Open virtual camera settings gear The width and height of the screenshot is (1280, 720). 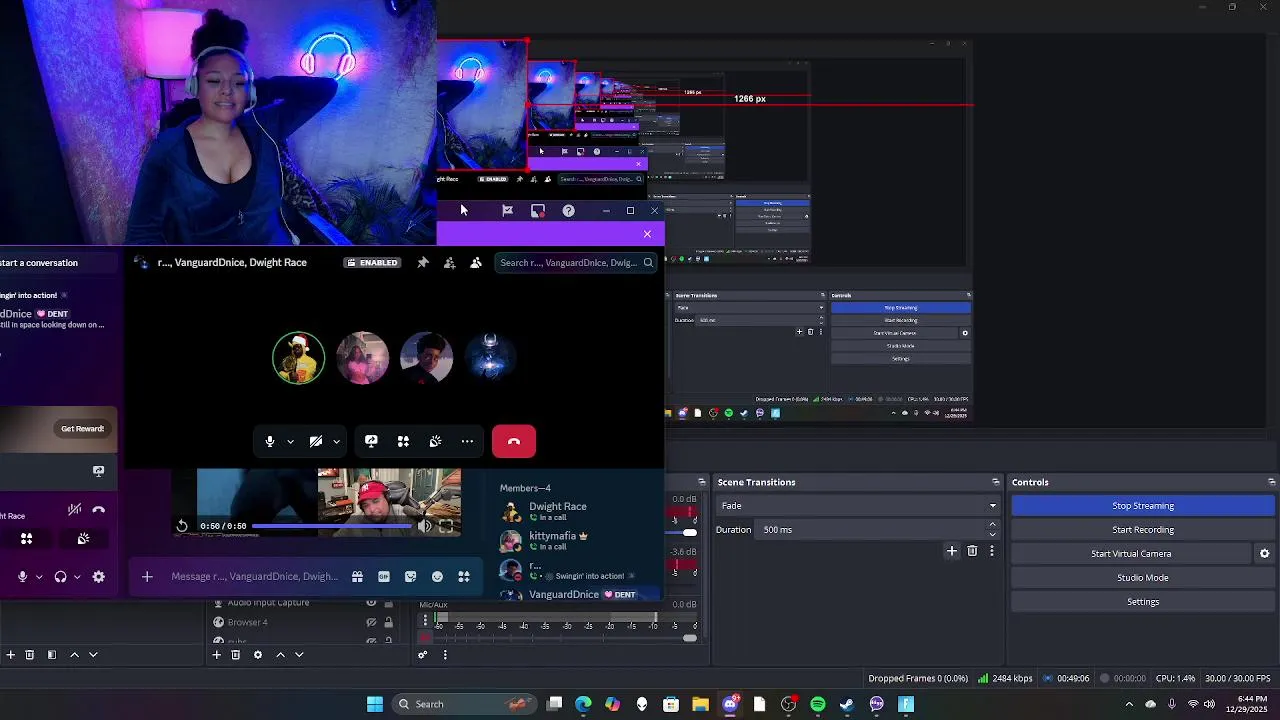pyautogui.click(x=1264, y=554)
